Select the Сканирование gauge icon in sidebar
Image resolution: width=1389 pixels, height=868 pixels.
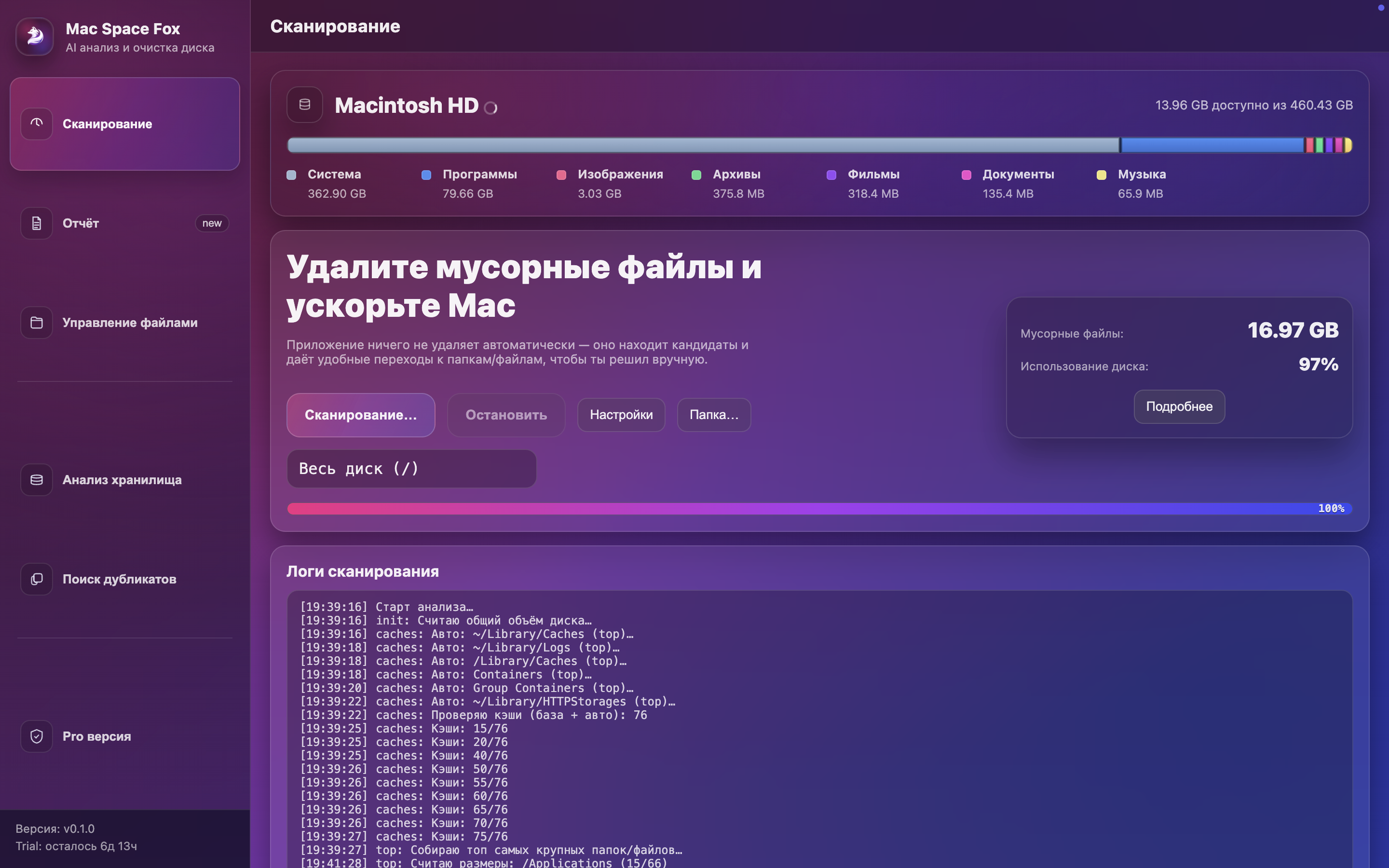point(36,123)
